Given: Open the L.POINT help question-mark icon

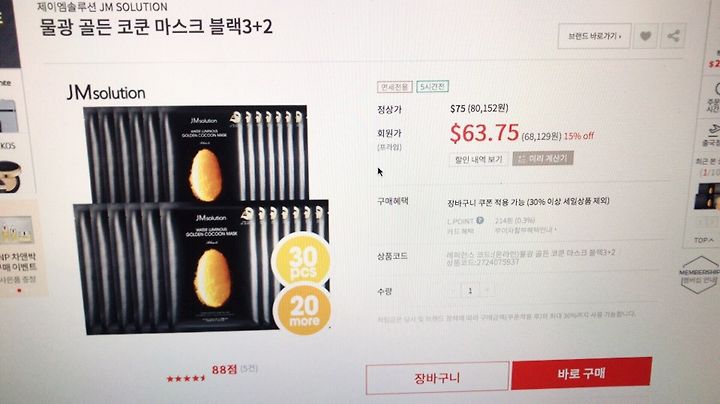Looking at the screenshot, I should pyautogui.click(x=480, y=220).
